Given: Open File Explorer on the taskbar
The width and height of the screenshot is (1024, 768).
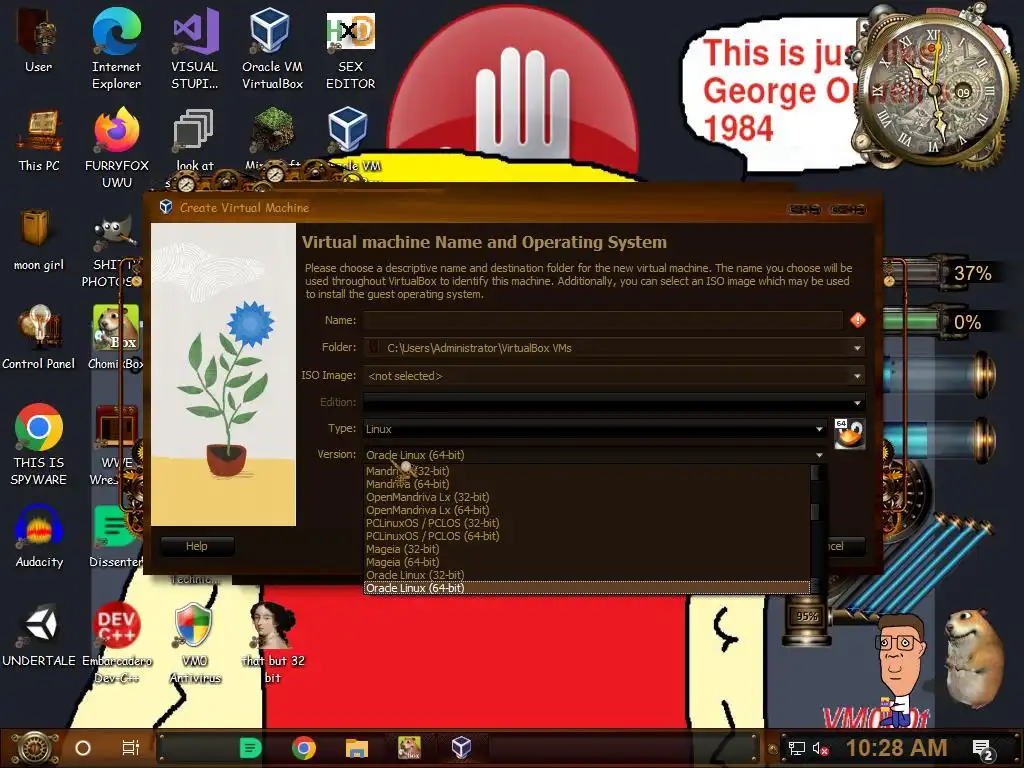Looking at the screenshot, I should [357, 748].
